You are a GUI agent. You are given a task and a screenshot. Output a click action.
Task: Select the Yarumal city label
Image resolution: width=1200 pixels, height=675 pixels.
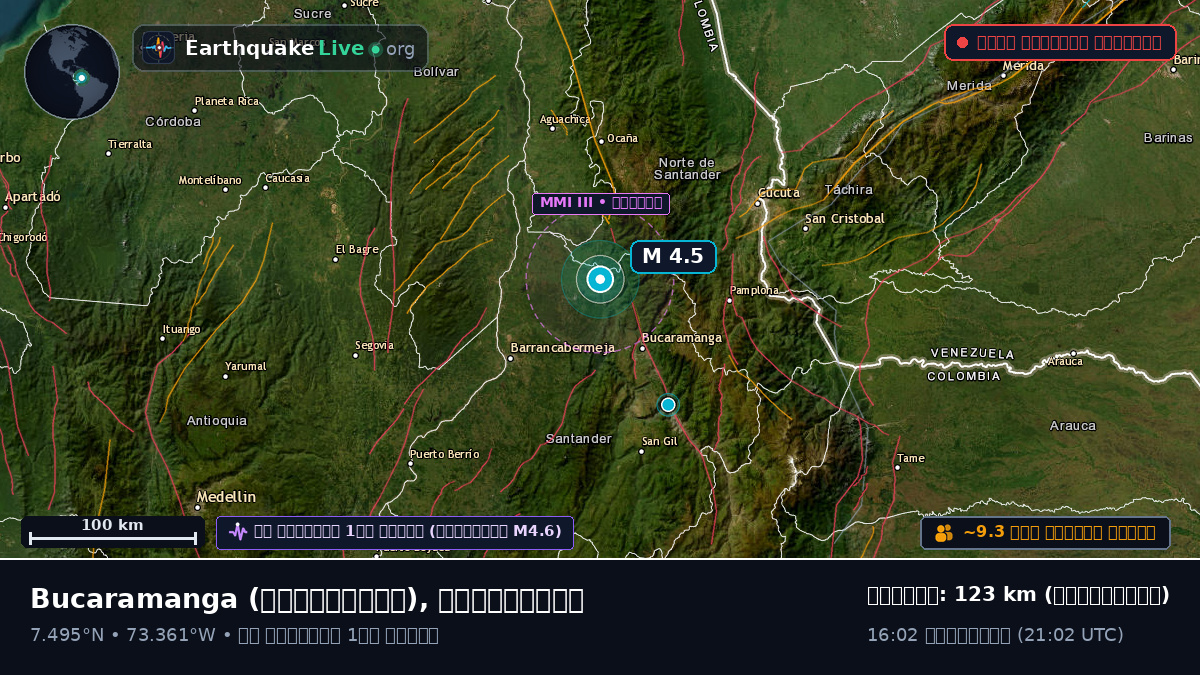(x=246, y=367)
